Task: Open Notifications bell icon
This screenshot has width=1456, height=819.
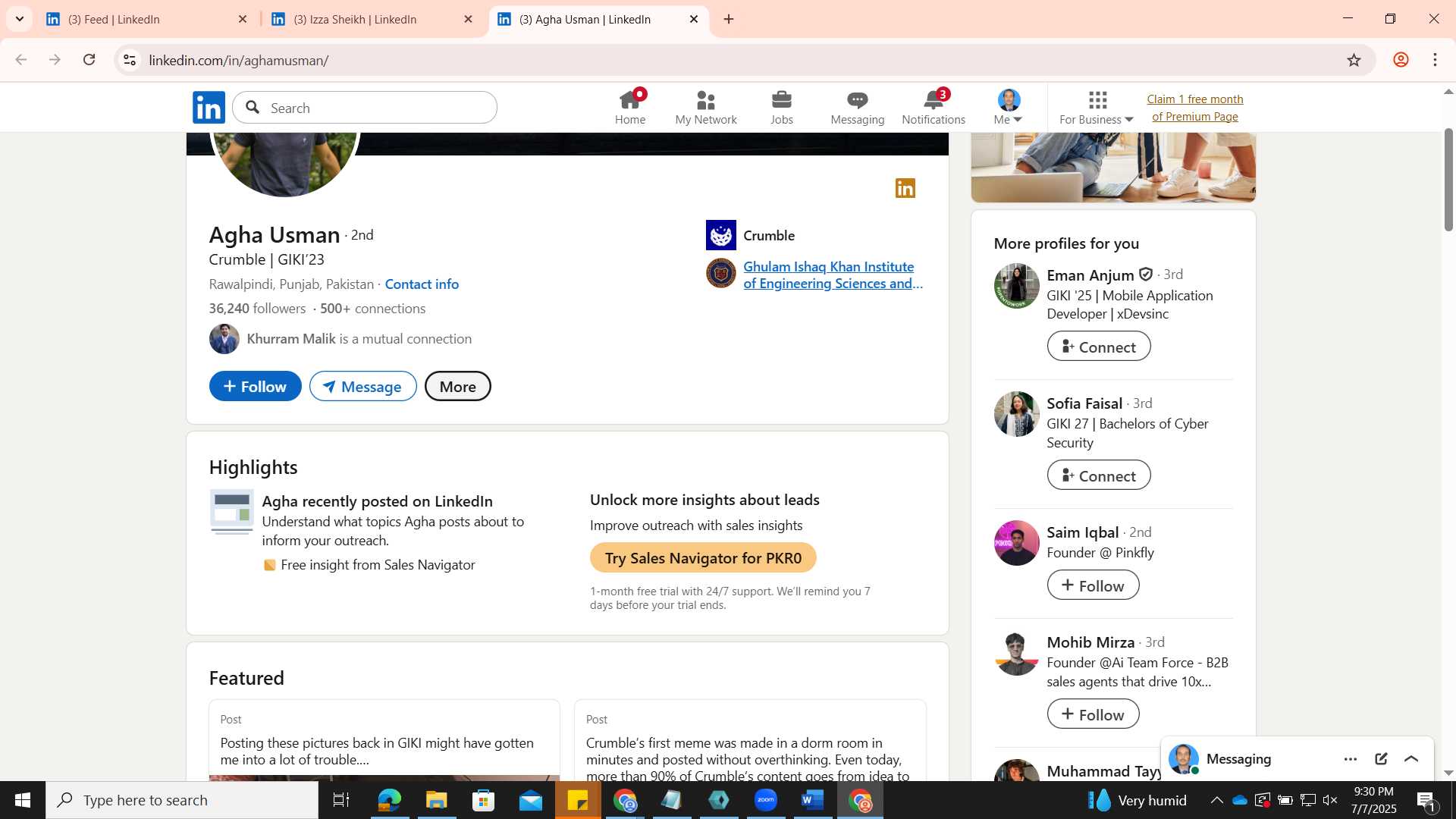Action: 934,108
